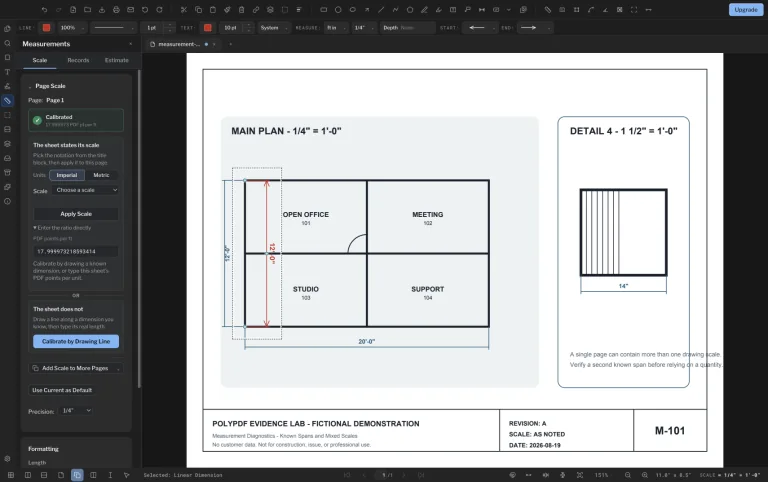Switch to the Scale tab

40,60
